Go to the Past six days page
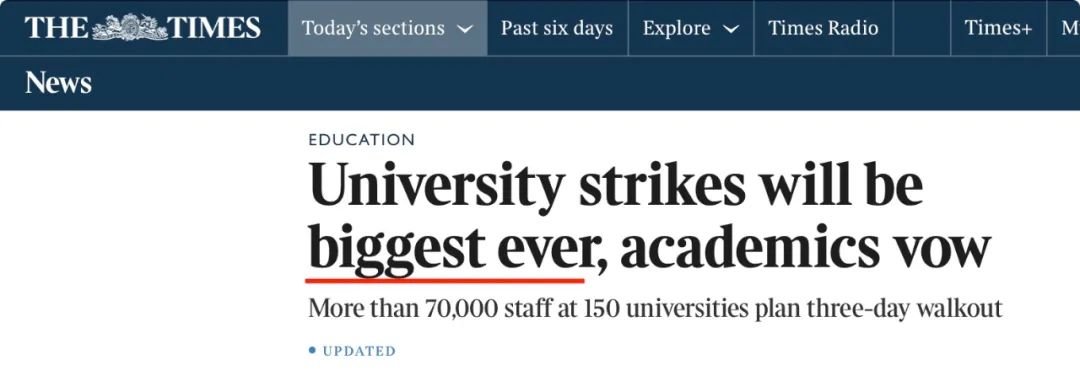 (557, 28)
